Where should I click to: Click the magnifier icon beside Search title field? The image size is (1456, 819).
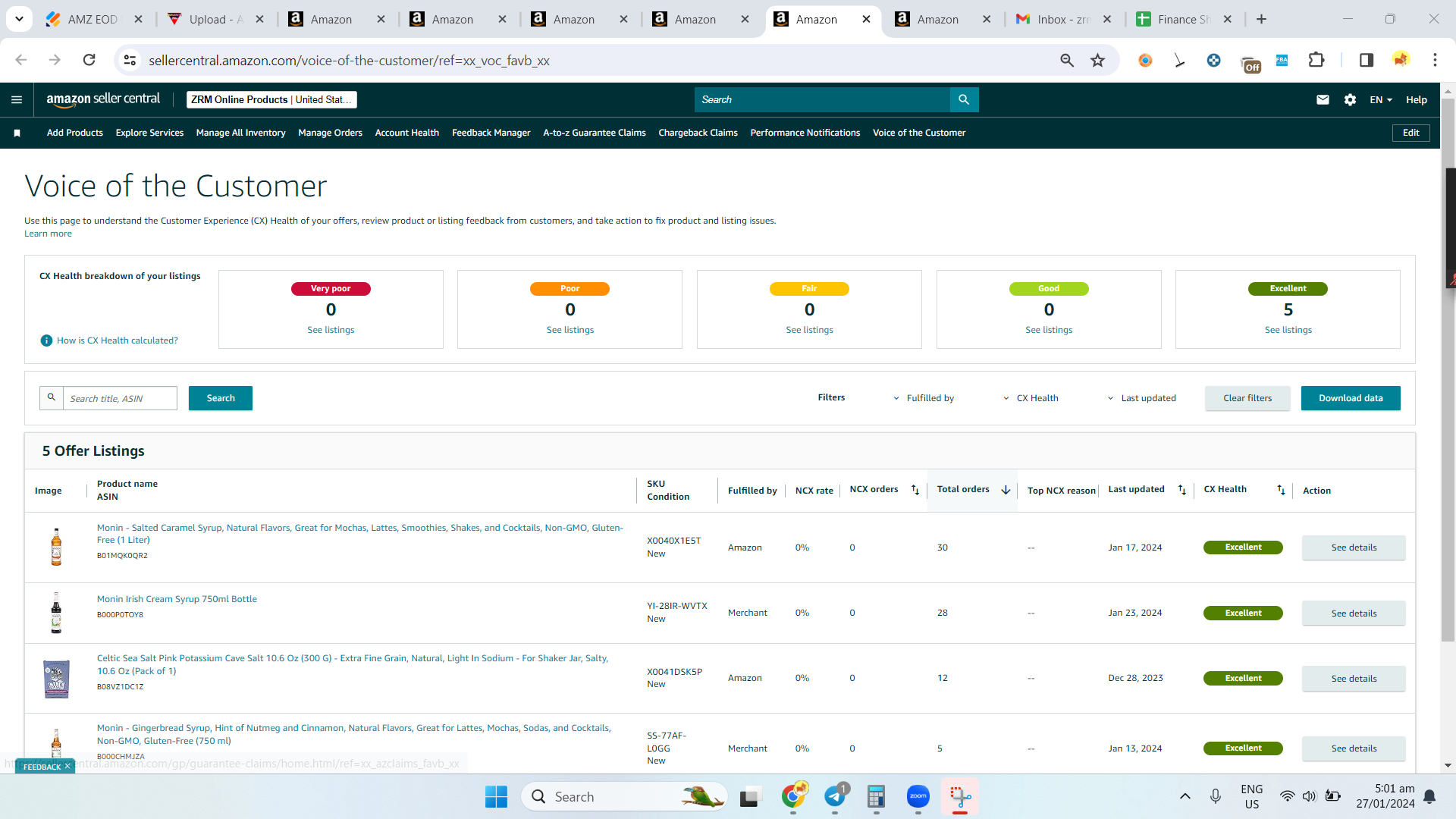(x=52, y=397)
